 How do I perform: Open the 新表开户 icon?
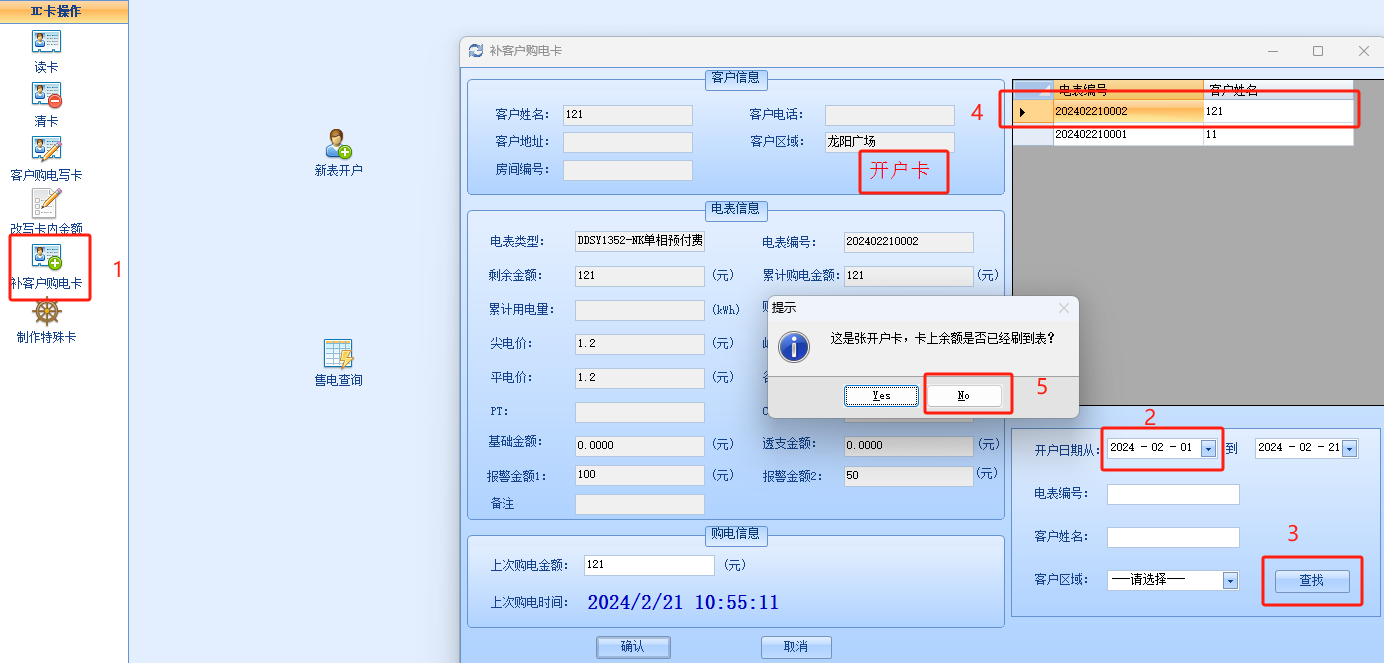(338, 145)
